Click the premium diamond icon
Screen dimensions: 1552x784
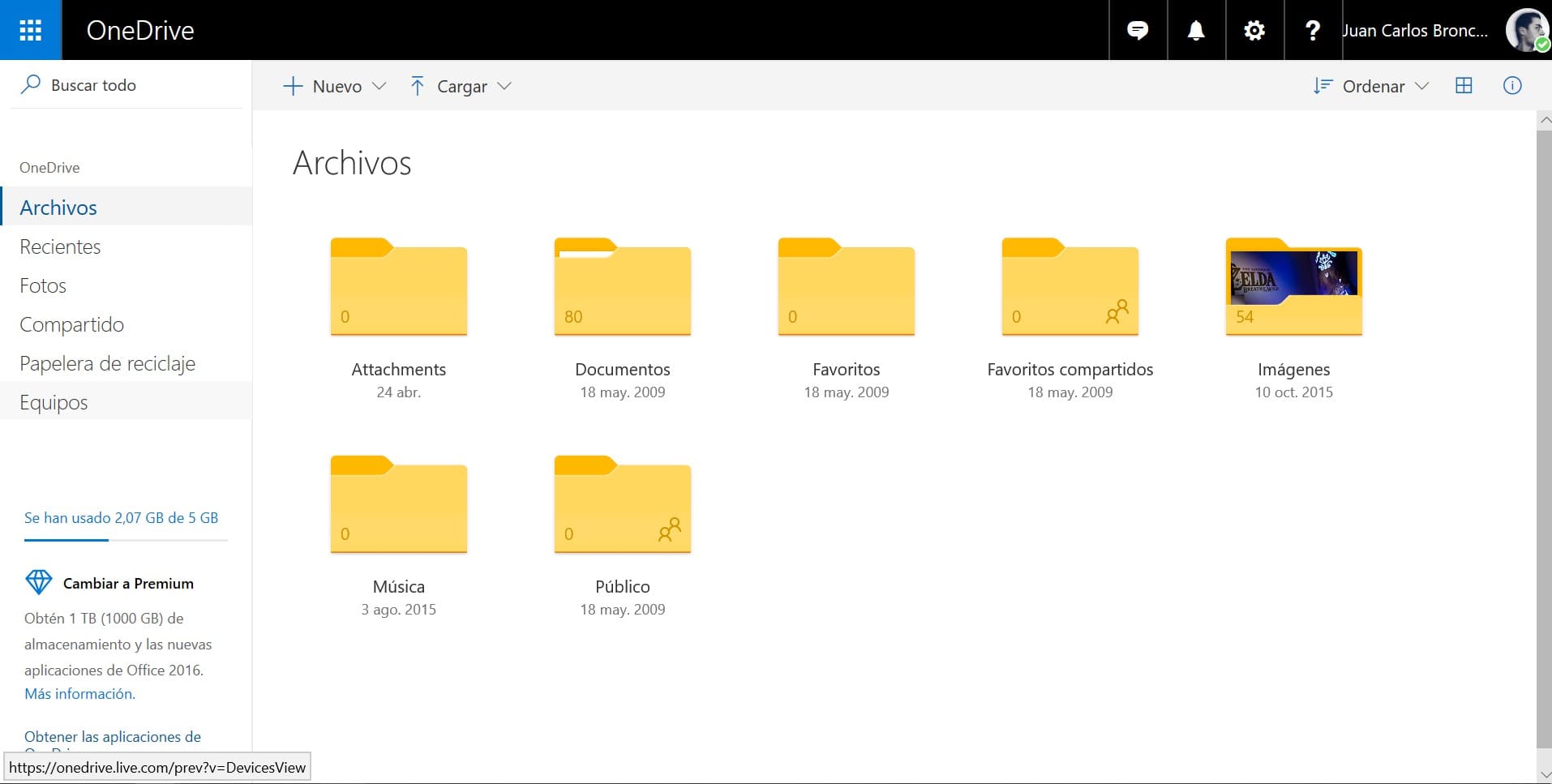click(x=39, y=582)
